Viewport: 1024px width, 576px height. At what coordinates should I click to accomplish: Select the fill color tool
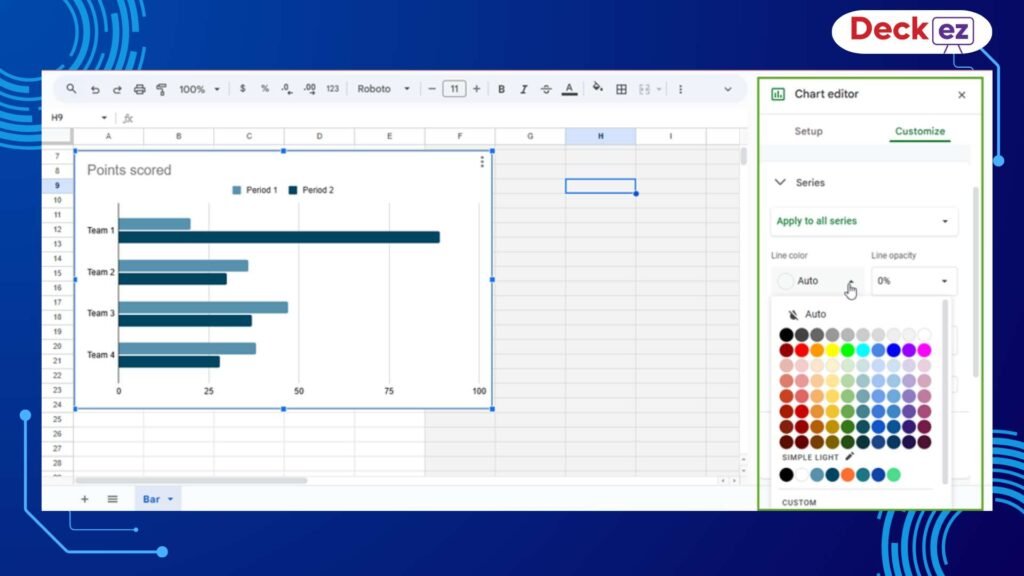coord(597,89)
